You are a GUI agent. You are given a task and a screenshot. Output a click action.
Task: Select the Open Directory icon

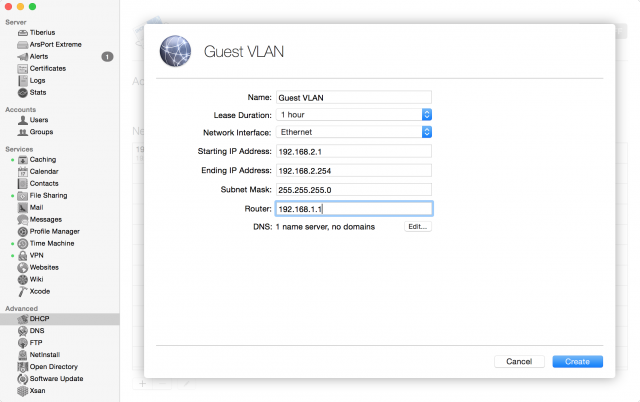(22, 366)
